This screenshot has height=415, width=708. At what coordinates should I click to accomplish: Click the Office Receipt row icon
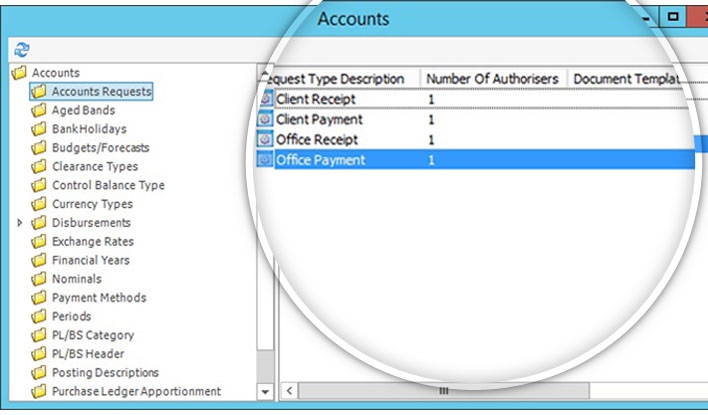pos(266,139)
